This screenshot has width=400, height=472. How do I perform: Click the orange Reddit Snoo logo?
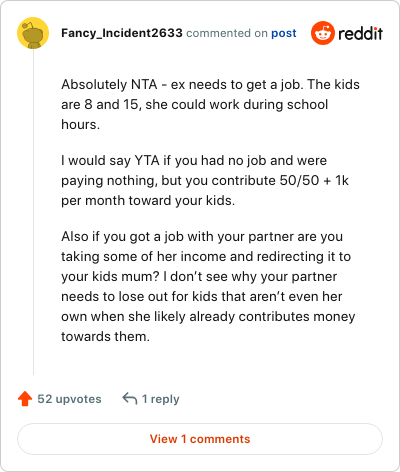coord(323,33)
